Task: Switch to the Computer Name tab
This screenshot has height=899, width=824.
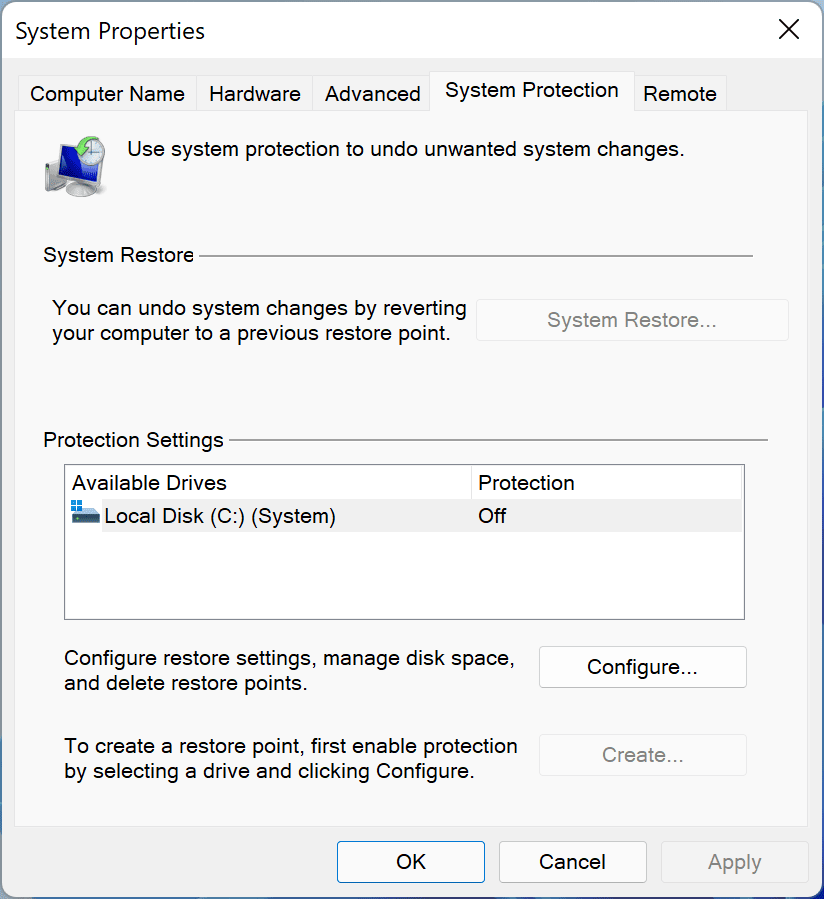Action: click(x=107, y=93)
